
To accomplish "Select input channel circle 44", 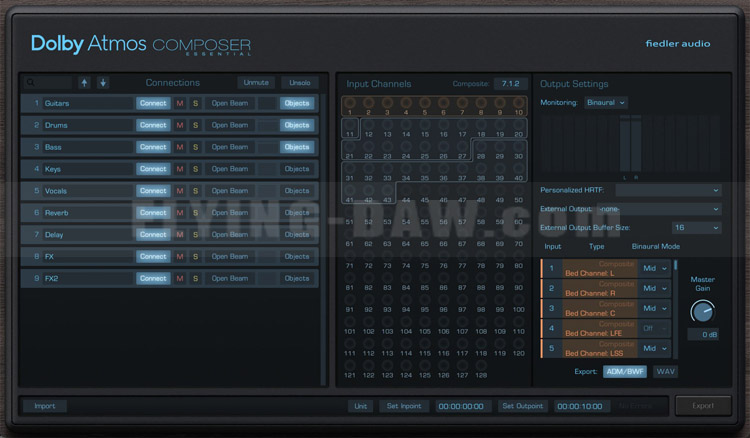I will 406,190.
